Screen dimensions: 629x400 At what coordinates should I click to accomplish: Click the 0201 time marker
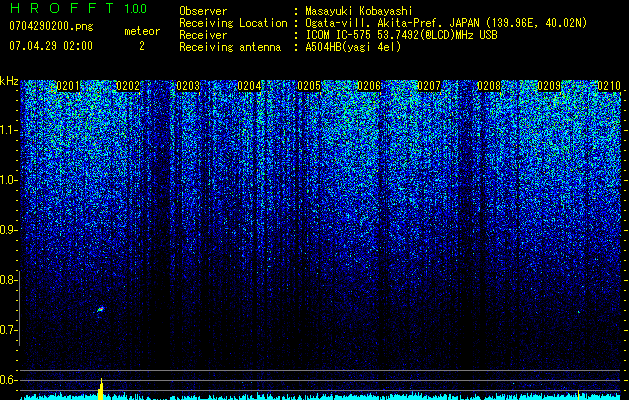click(x=68, y=86)
